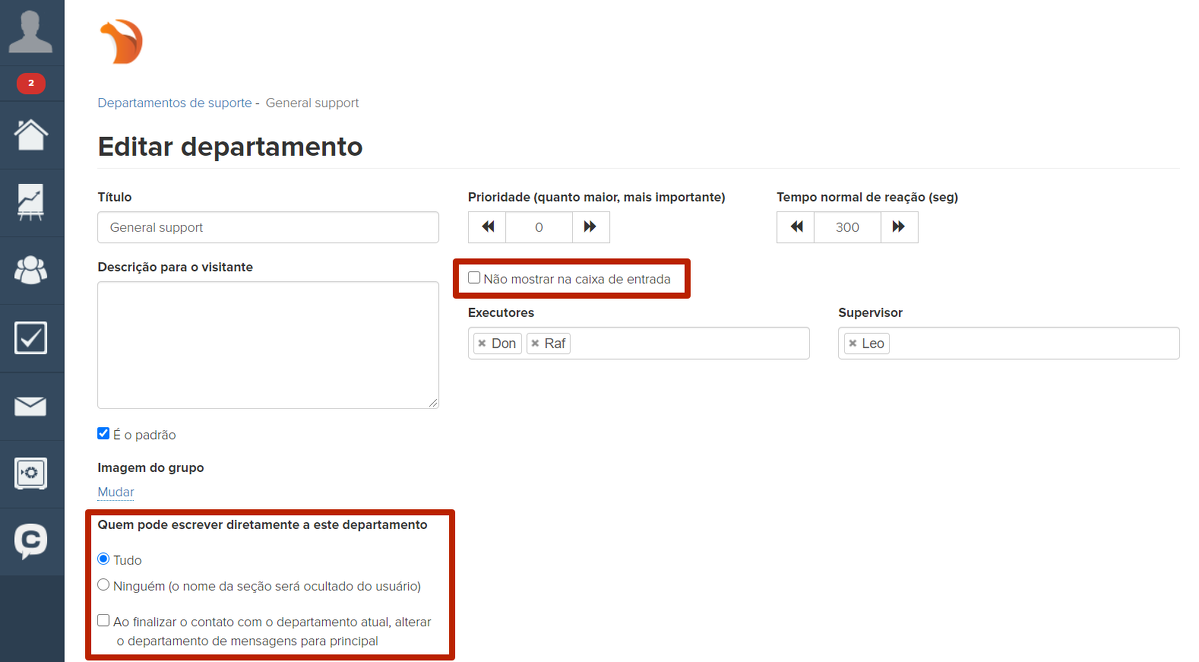Select the 'Ninguém' radio option

click(x=103, y=585)
